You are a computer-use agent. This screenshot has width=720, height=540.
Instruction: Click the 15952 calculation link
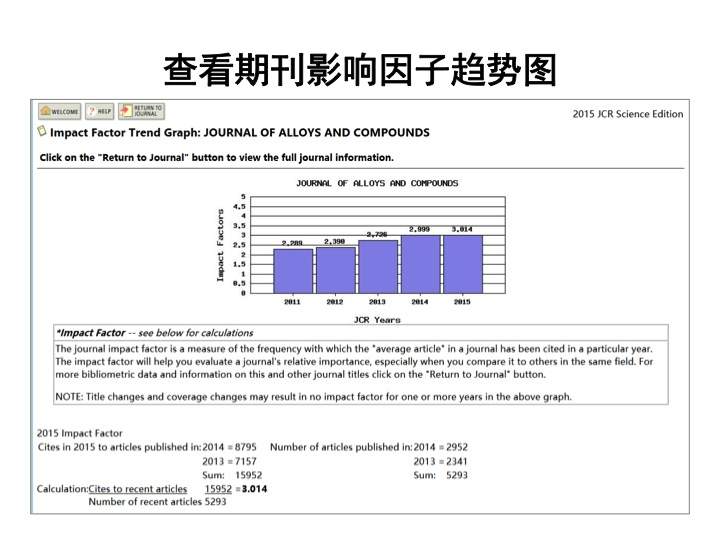tap(218, 489)
